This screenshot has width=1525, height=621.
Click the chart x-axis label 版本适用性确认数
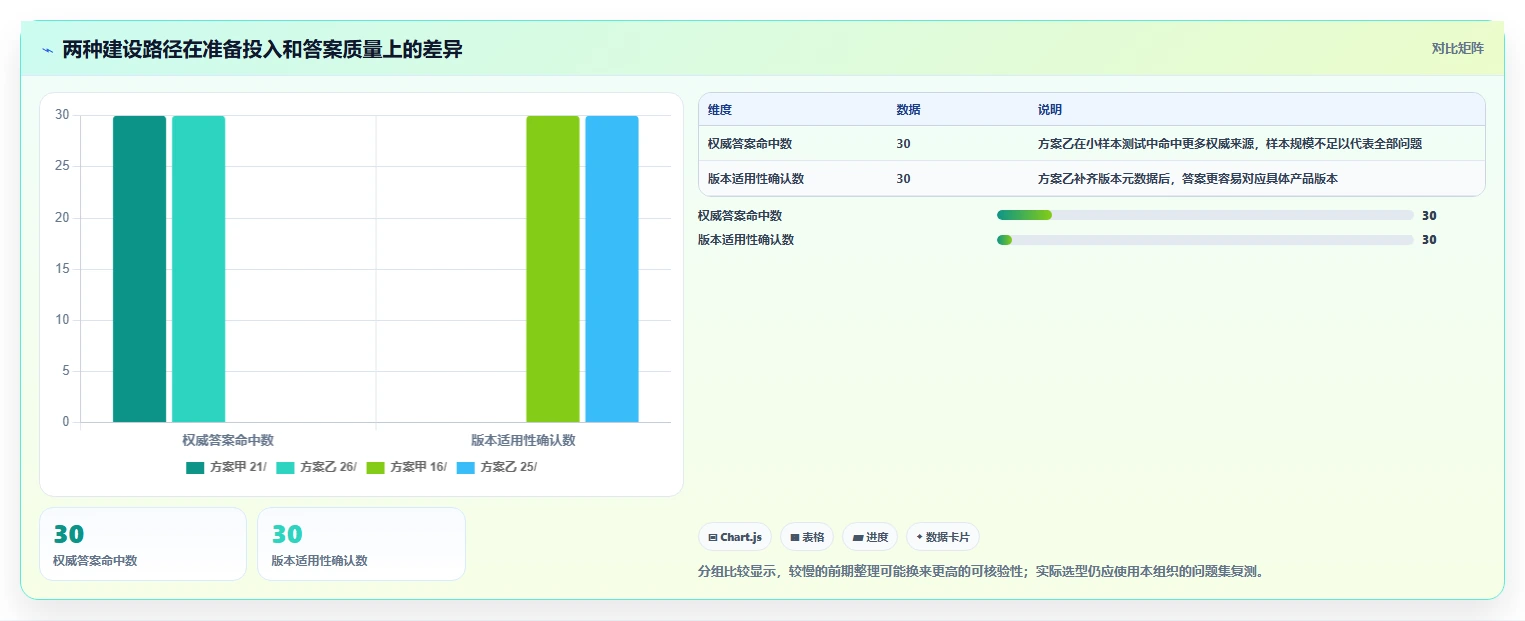pos(523,440)
